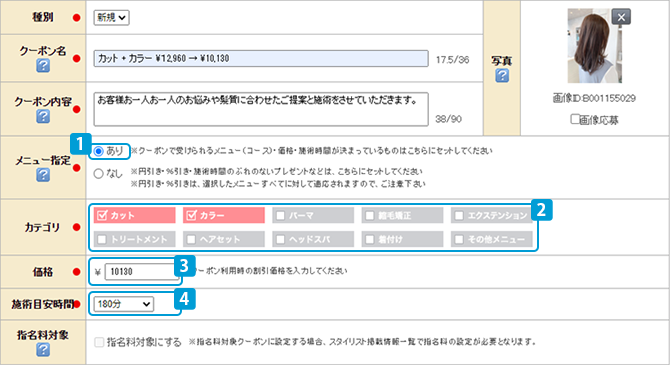670x365 pixels.
Task: Open the 種別 dropdown showing 新規
Action: click(112, 18)
